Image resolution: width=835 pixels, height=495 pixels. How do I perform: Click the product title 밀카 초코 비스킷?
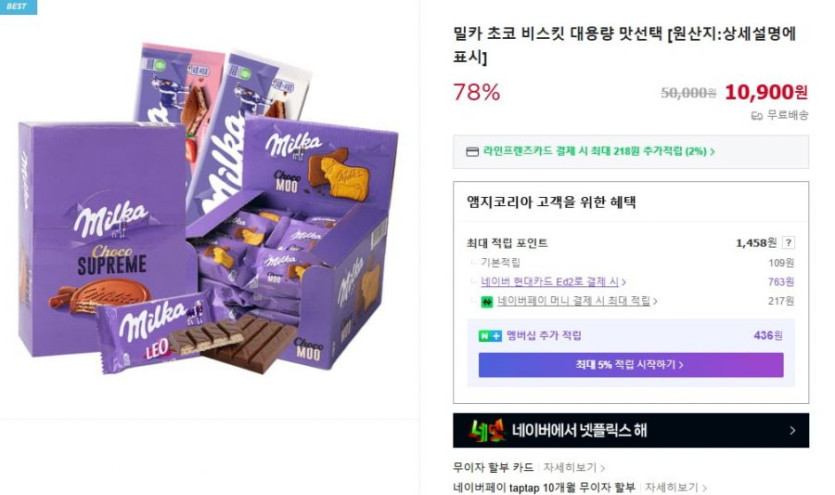click(624, 45)
